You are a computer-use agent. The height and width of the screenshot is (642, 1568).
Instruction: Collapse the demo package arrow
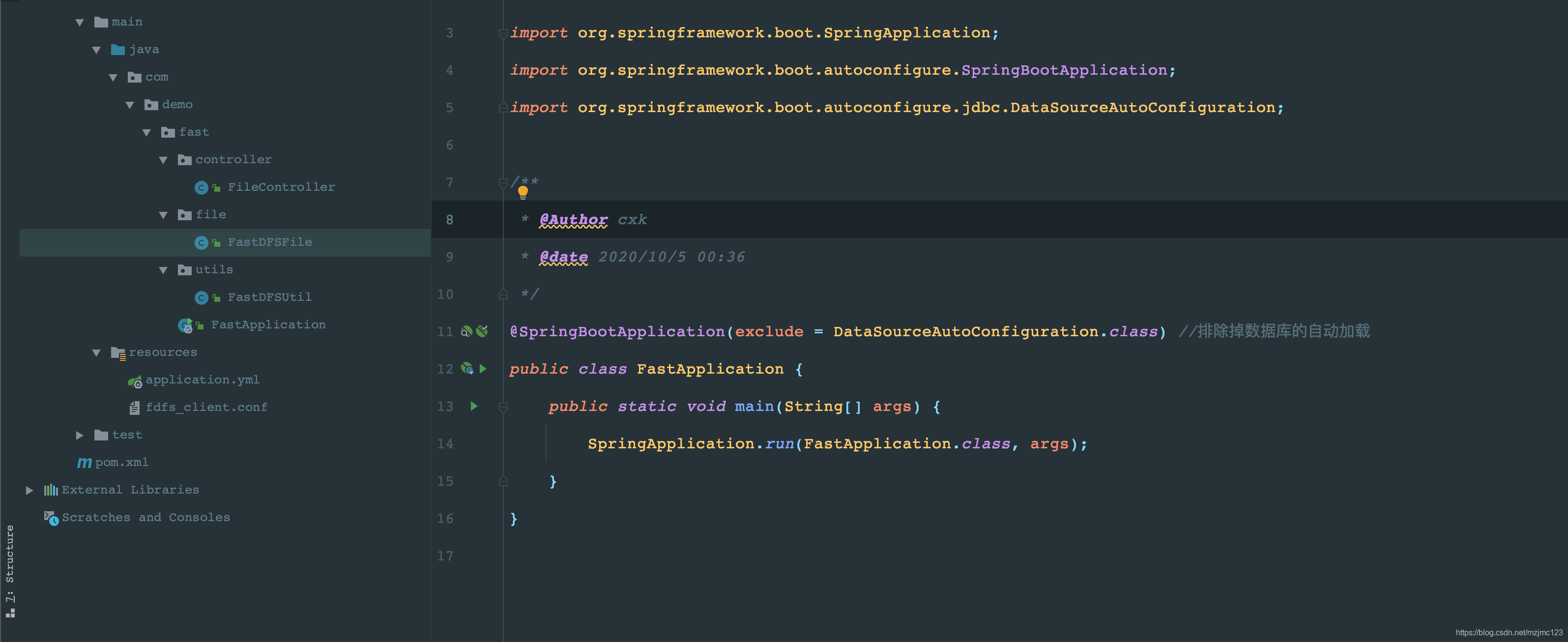(130, 105)
